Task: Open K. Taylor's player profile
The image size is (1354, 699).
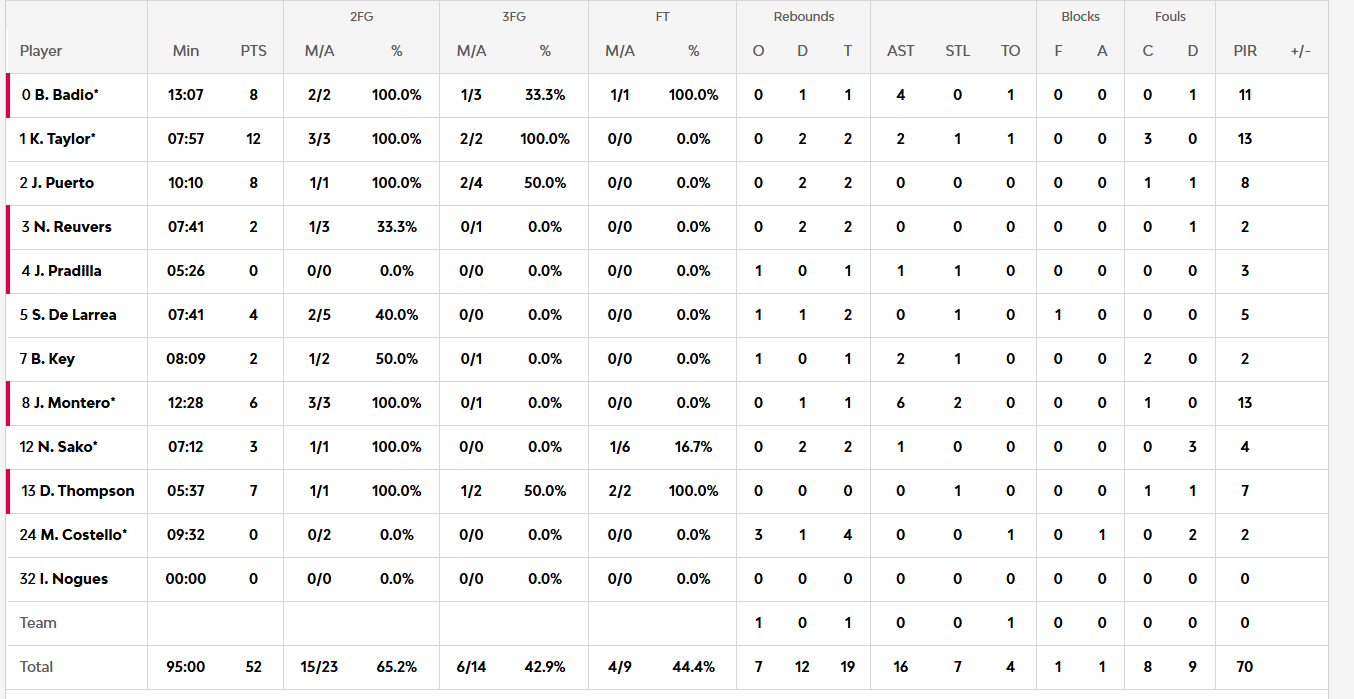Action: 58,139
